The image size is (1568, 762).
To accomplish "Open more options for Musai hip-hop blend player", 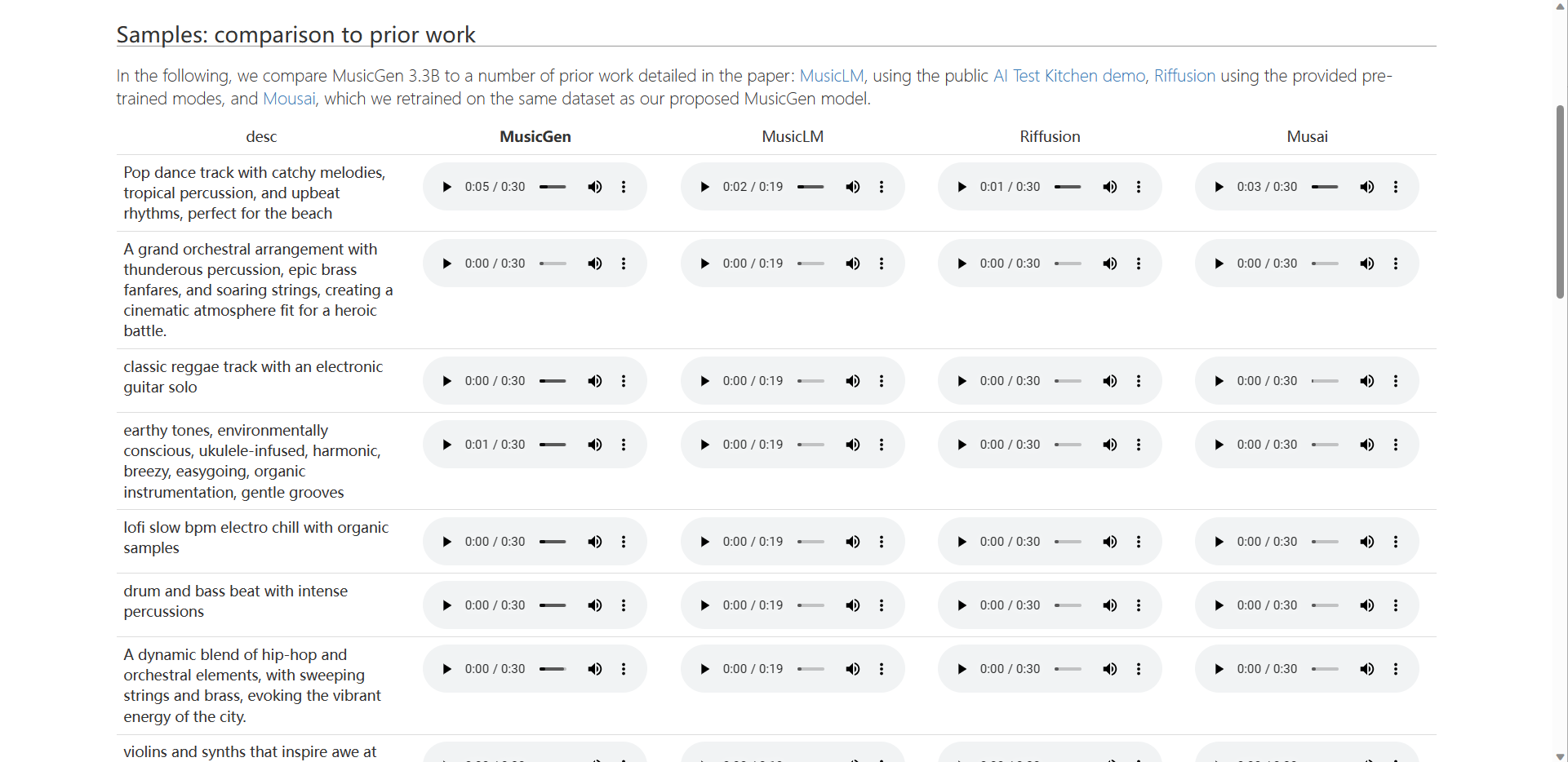I will 1396,669.
